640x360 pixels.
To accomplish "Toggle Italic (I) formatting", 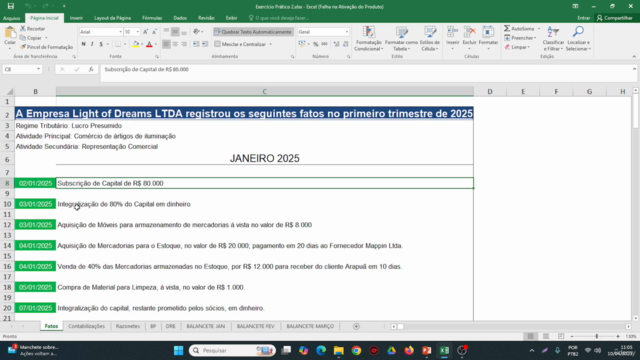I will point(92,44).
